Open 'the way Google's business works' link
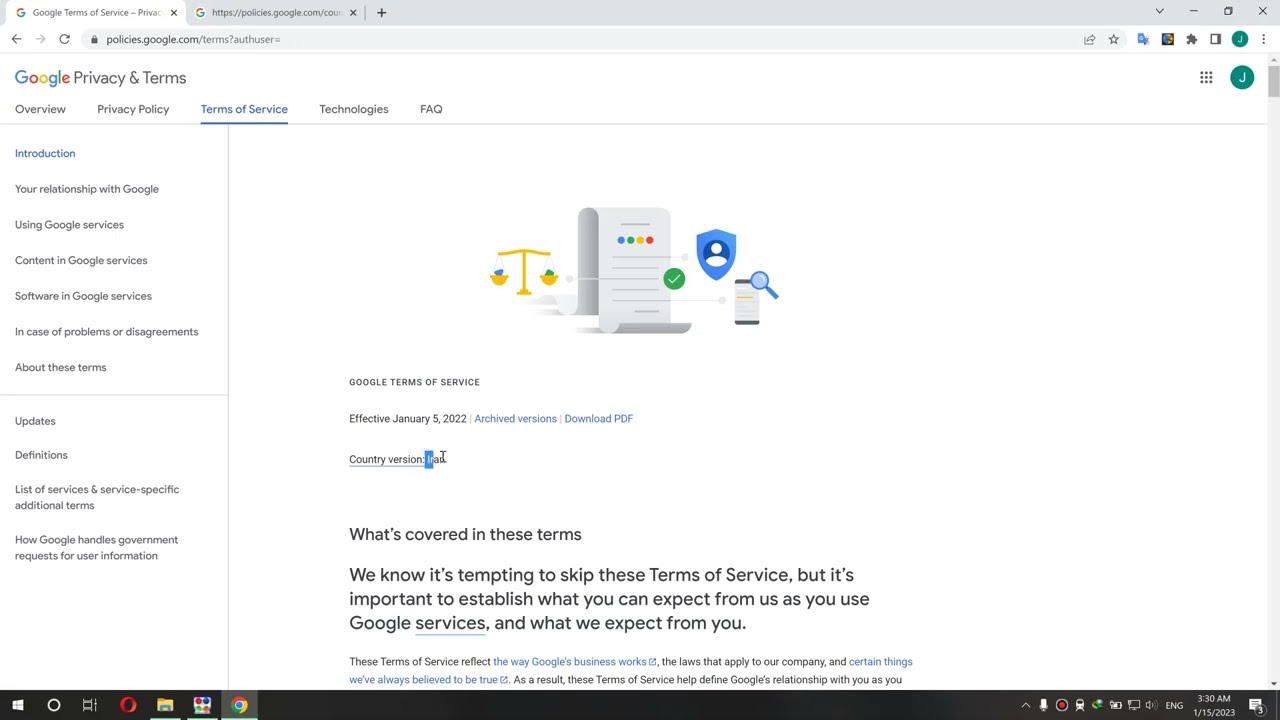 point(574,662)
